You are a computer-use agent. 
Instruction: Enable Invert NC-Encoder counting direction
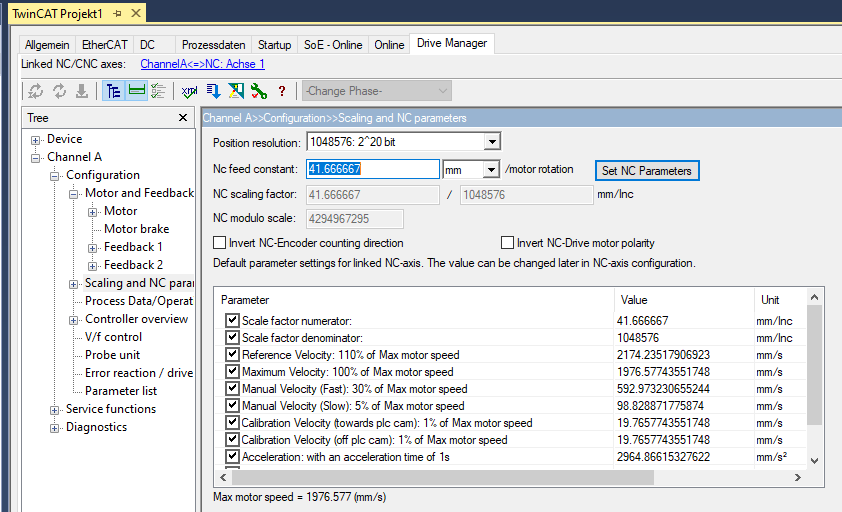pyautogui.click(x=219, y=243)
